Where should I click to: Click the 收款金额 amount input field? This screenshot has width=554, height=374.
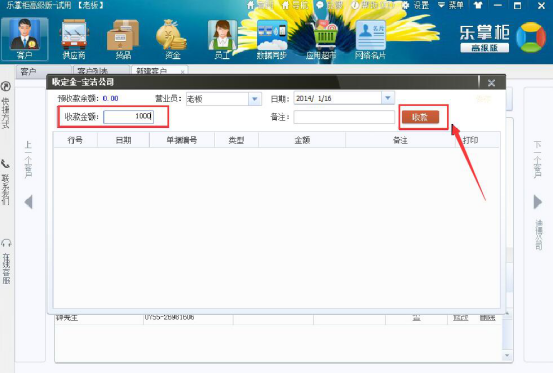[x=129, y=117]
